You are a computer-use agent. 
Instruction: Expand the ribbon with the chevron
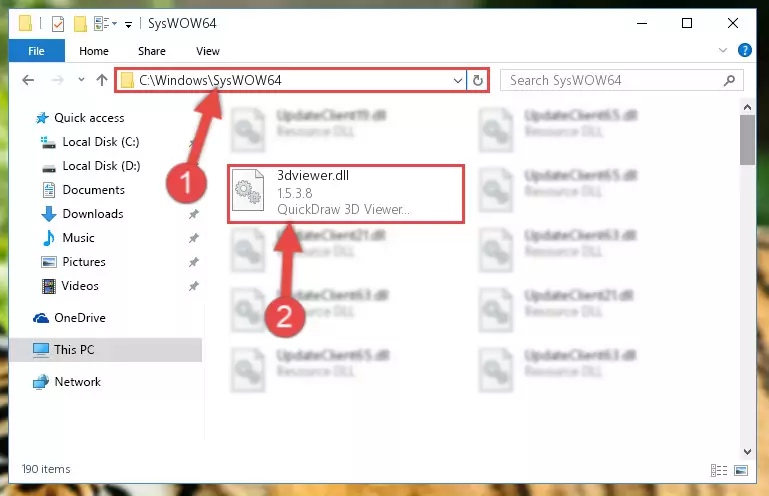click(x=722, y=50)
